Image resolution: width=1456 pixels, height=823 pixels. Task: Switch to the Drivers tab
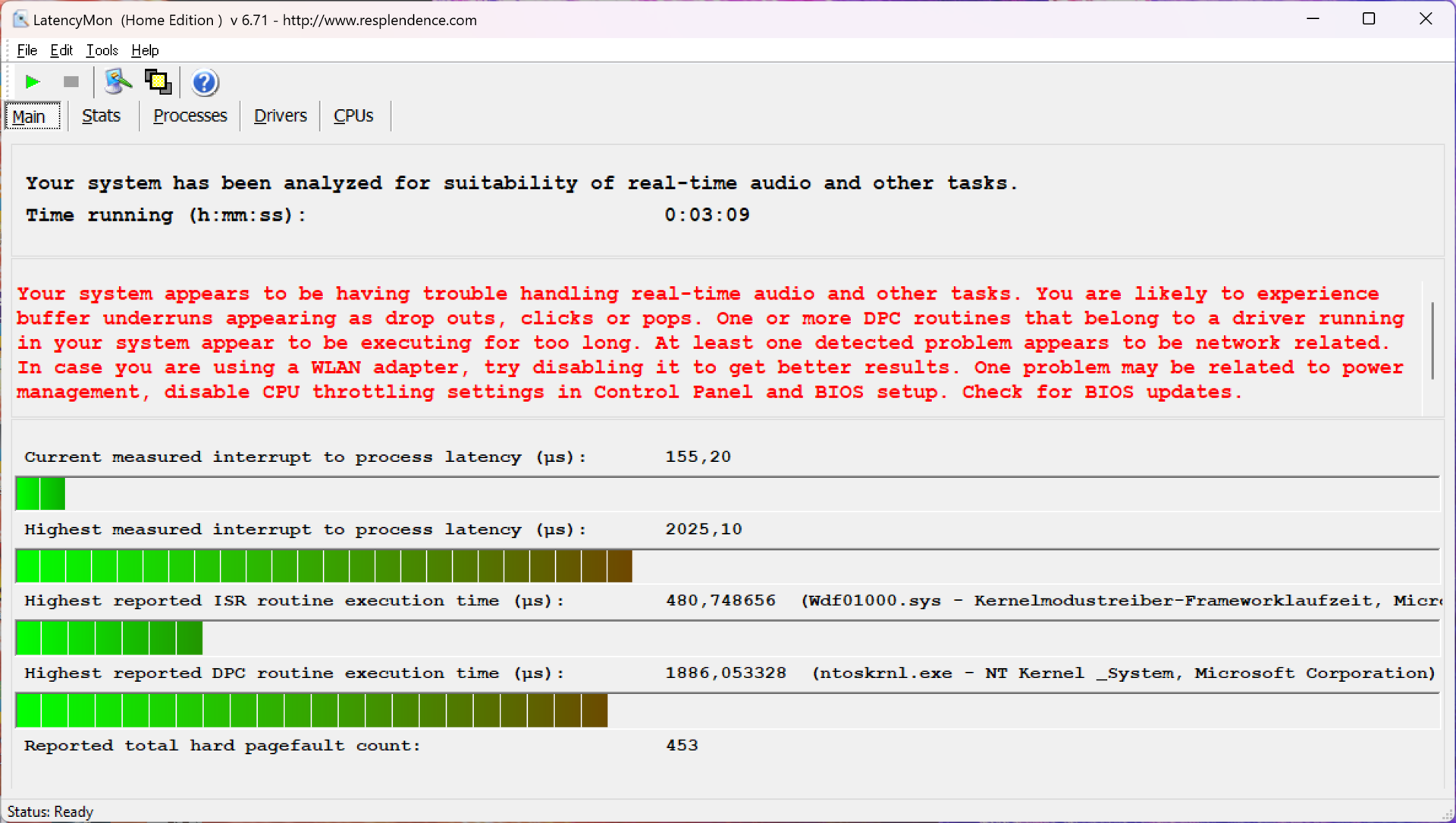click(x=280, y=116)
